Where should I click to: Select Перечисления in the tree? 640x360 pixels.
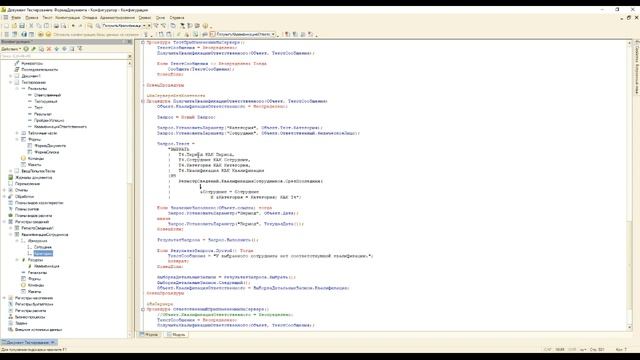point(27,184)
